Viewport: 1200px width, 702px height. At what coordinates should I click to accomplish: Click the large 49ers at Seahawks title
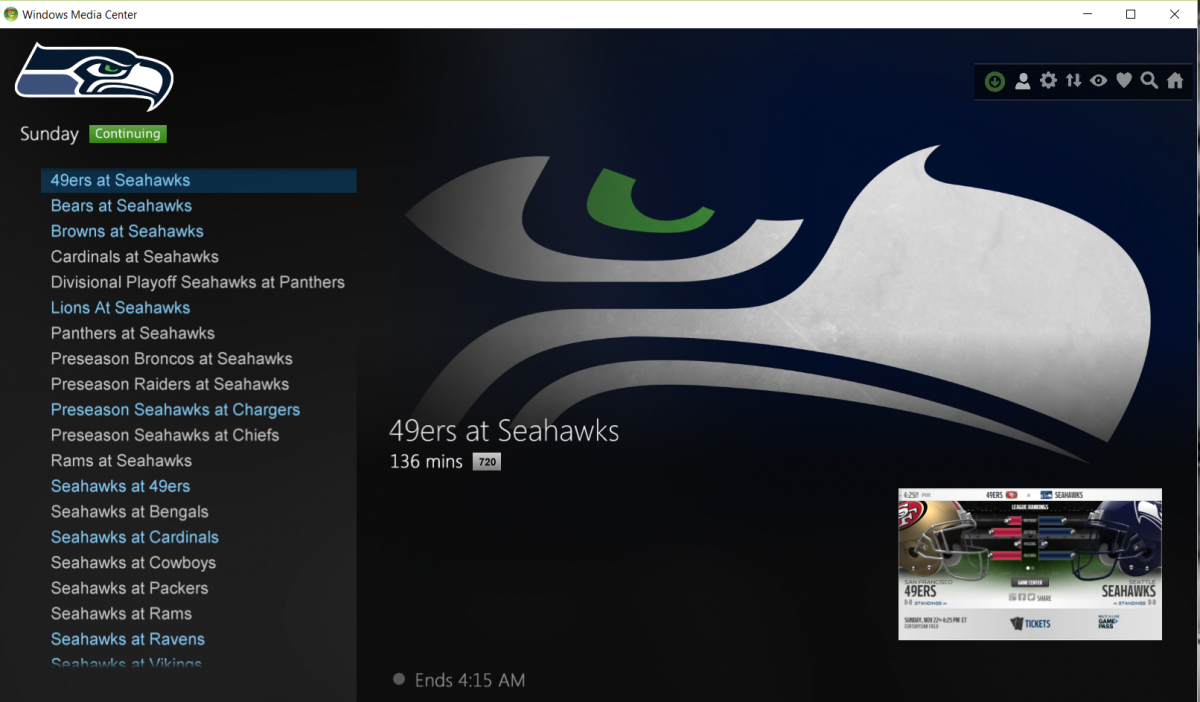click(504, 431)
